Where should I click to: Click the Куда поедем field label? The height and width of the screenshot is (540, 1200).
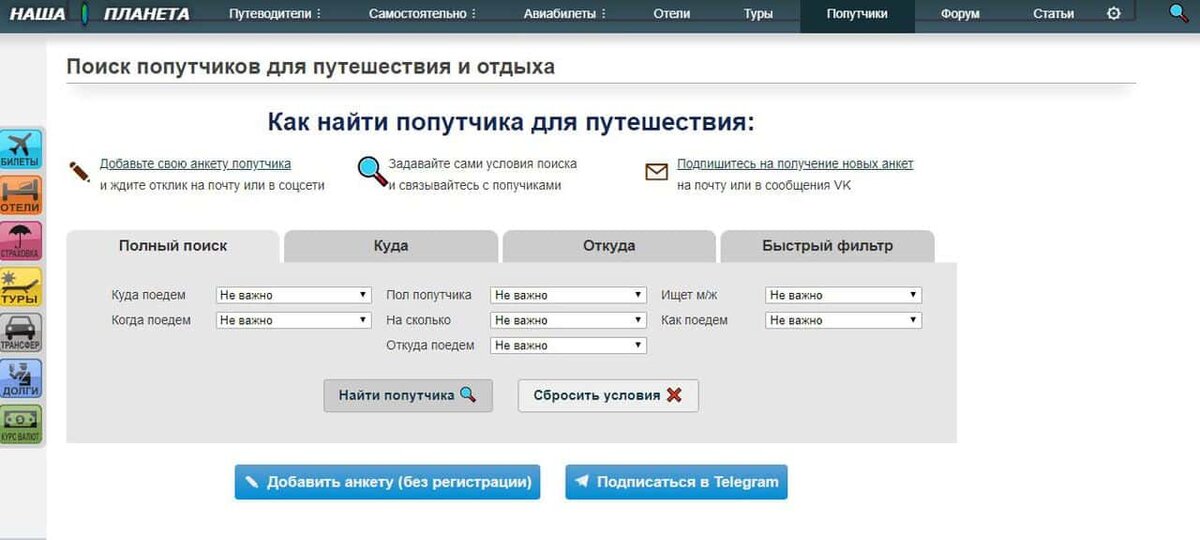point(149,295)
